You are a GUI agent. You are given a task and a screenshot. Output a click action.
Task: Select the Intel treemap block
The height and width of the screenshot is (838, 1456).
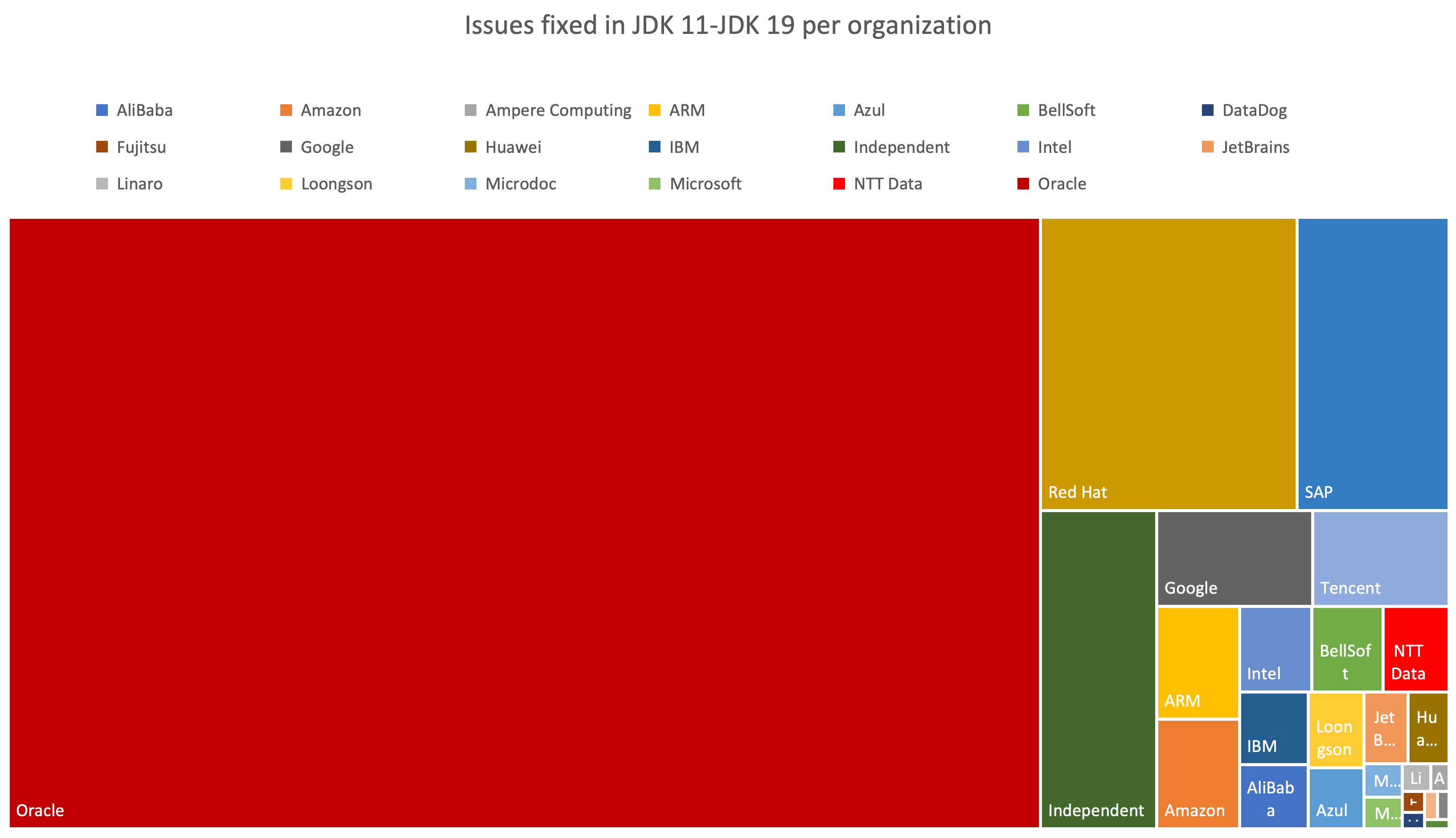tap(1276, 649)
